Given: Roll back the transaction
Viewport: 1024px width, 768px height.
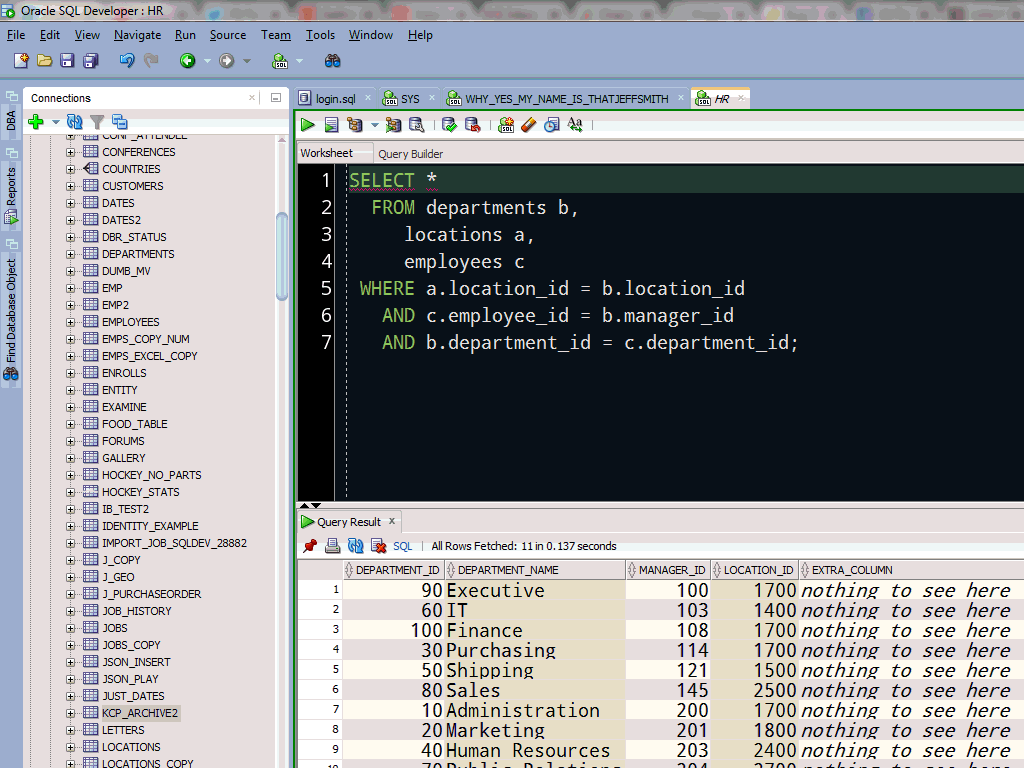Looking at the screenshot, I should tap(472, 125).
